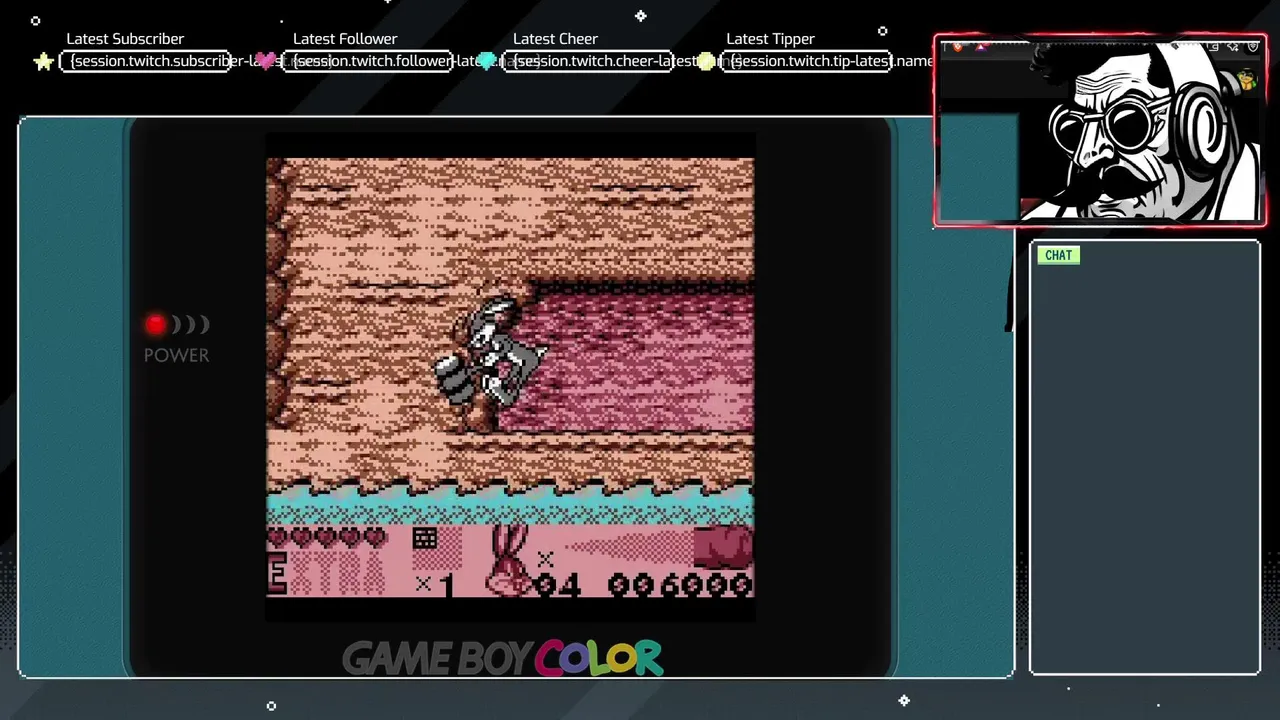
Task: Click the "×1" item count
Action: pyautogui.click(x=436, y=584)
